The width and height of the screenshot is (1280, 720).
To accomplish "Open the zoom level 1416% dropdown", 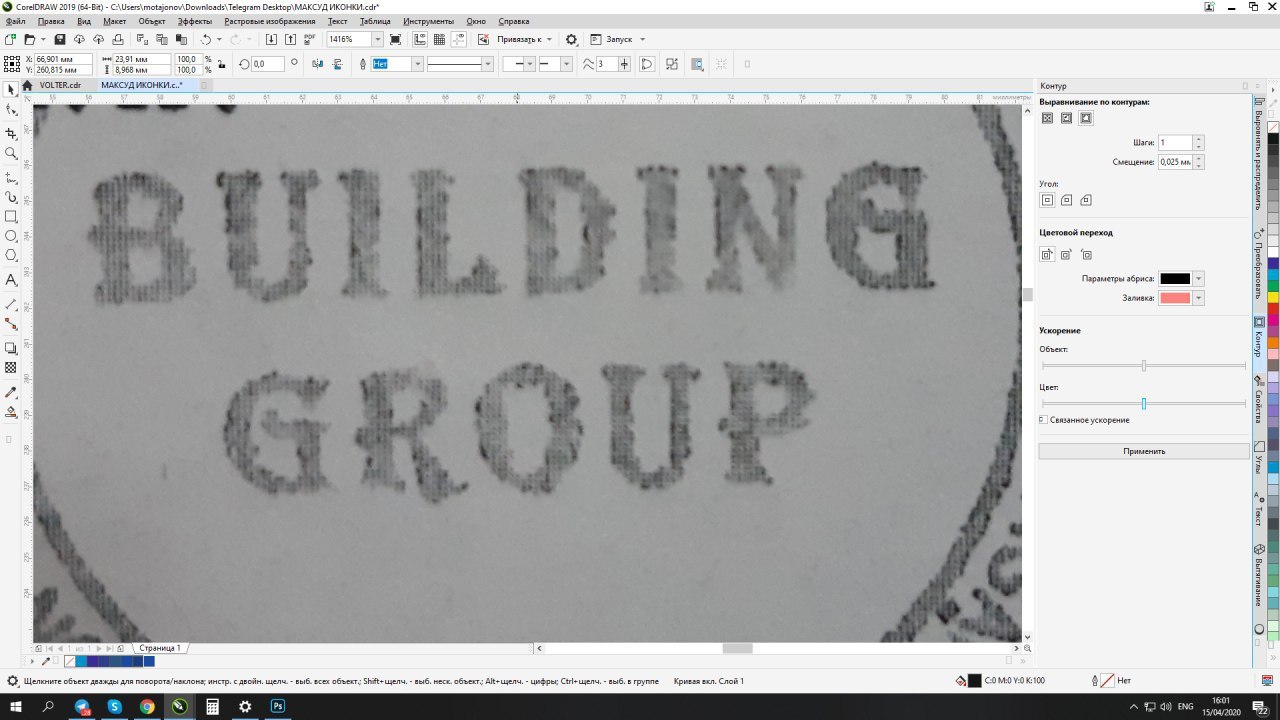I will pos(377,39).
